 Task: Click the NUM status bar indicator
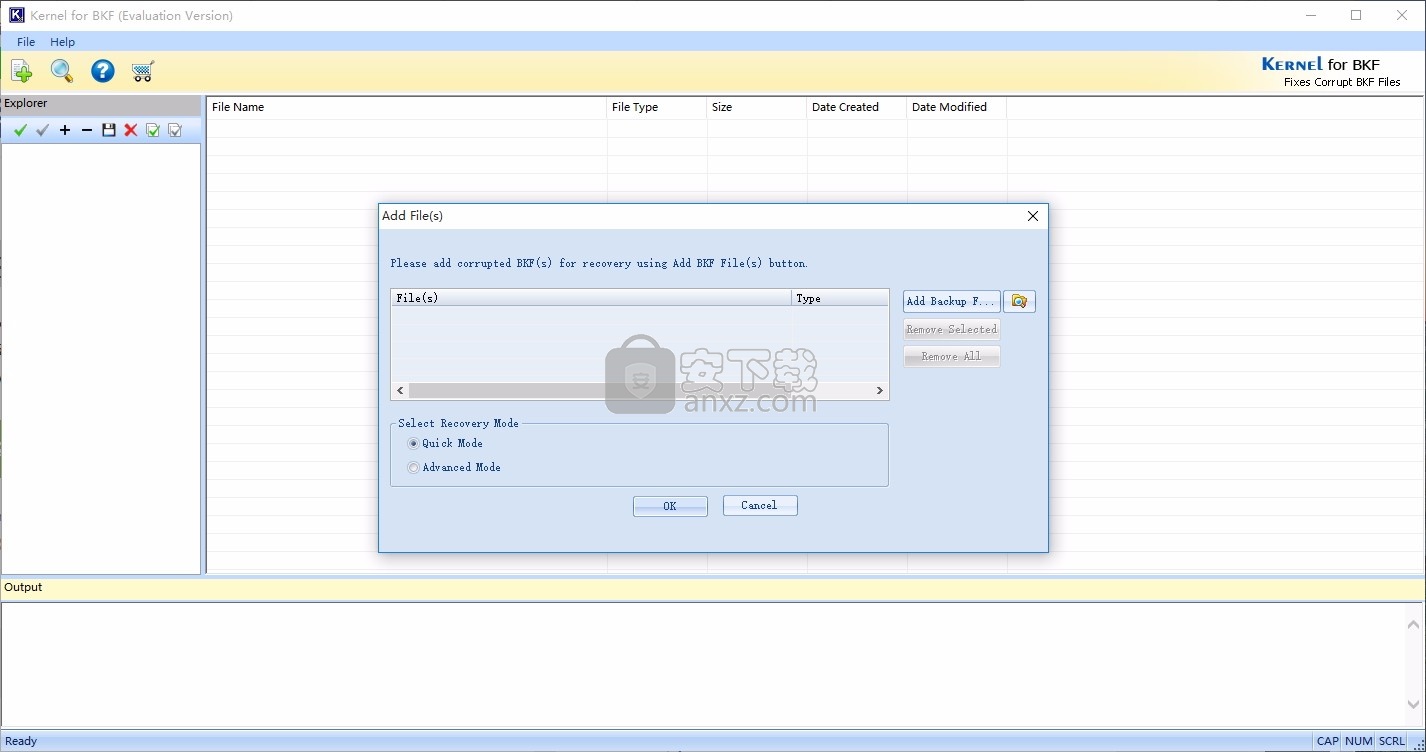tap(1359, 741)
